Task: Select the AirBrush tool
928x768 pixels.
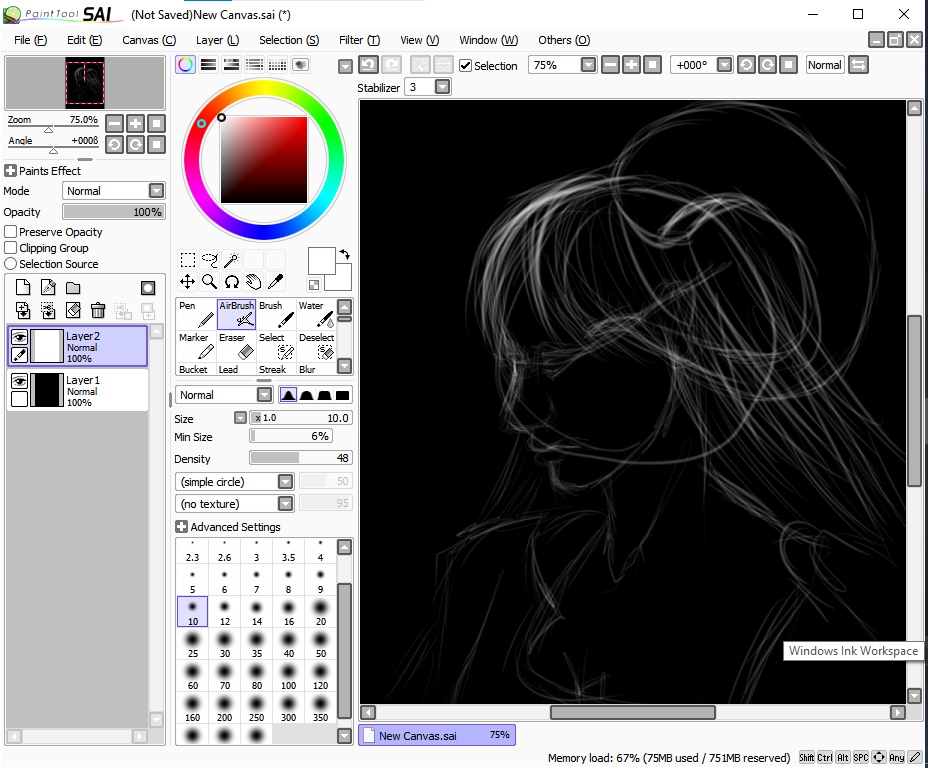Action: 236,314
